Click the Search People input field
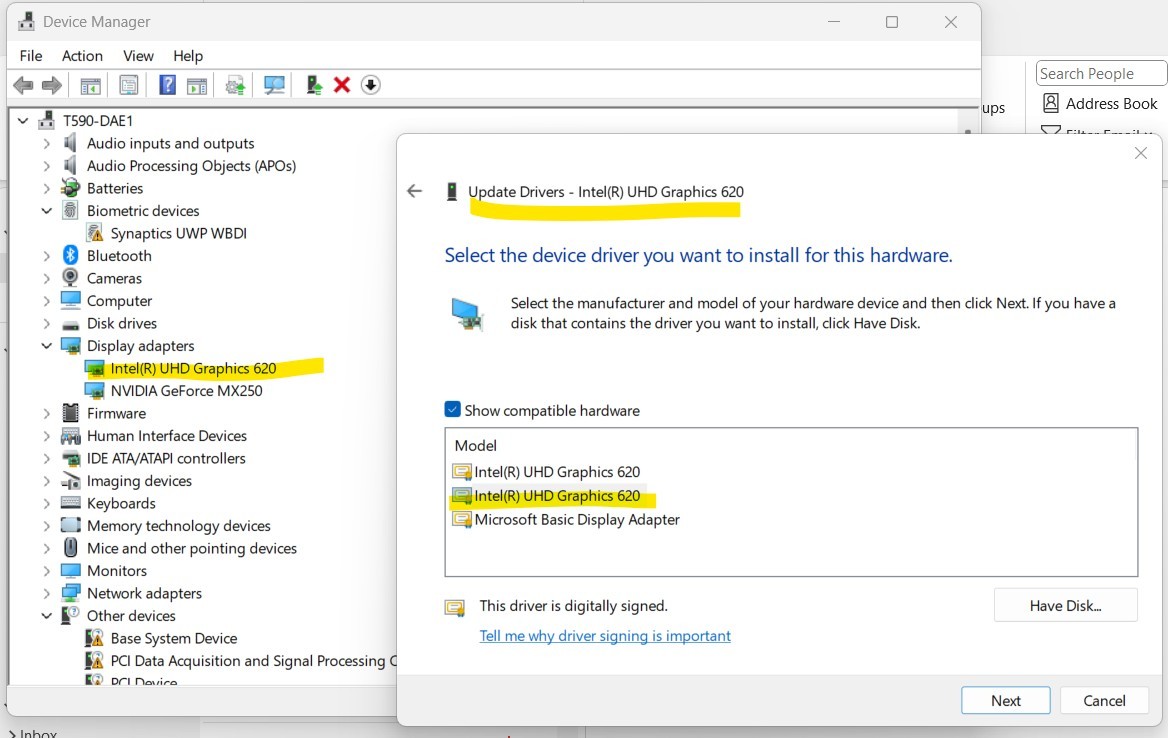 click(x=1100, y=72)
